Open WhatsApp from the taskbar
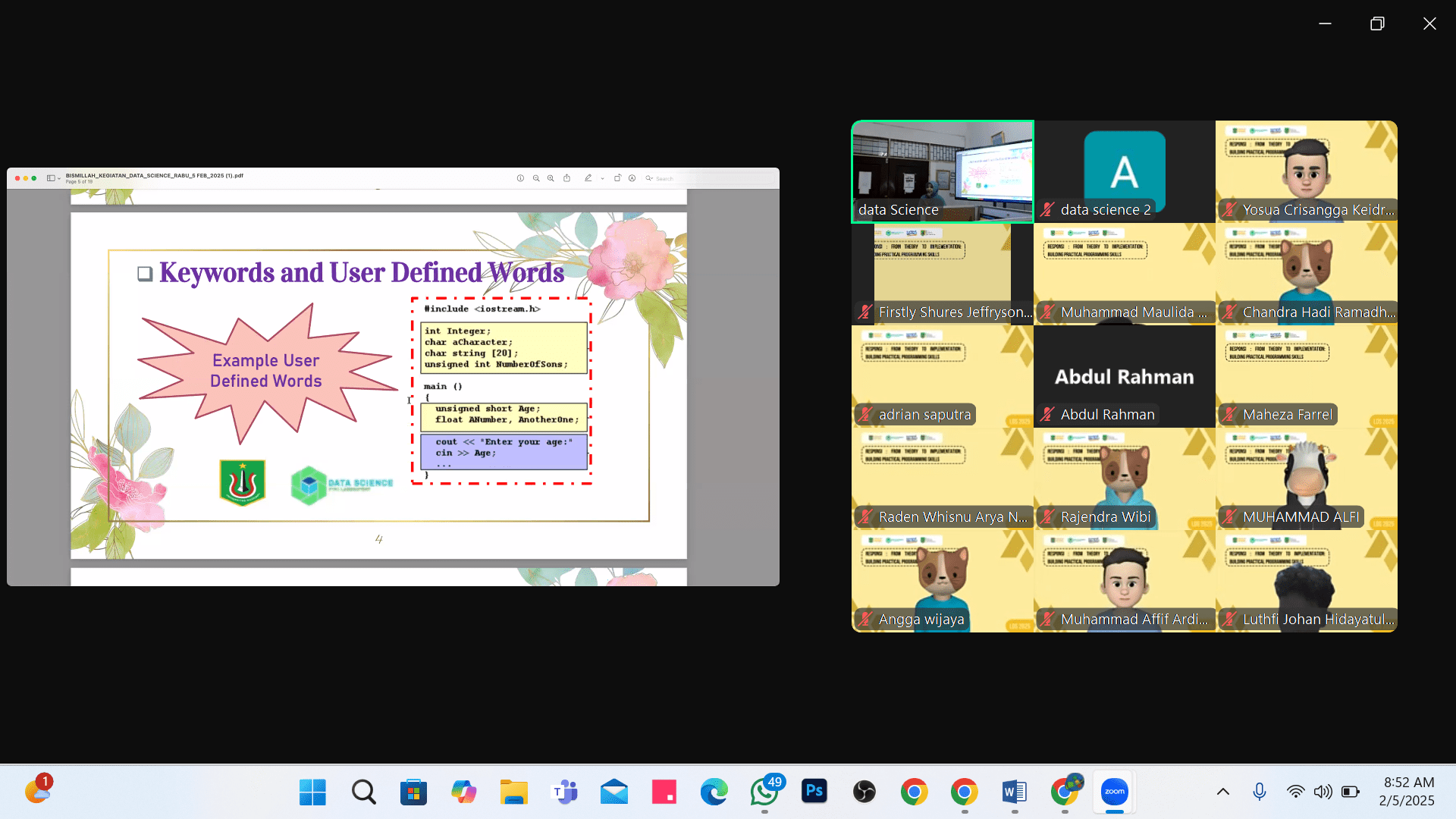The height and width of the screenshot is (819, 1456). click(764, 792)
